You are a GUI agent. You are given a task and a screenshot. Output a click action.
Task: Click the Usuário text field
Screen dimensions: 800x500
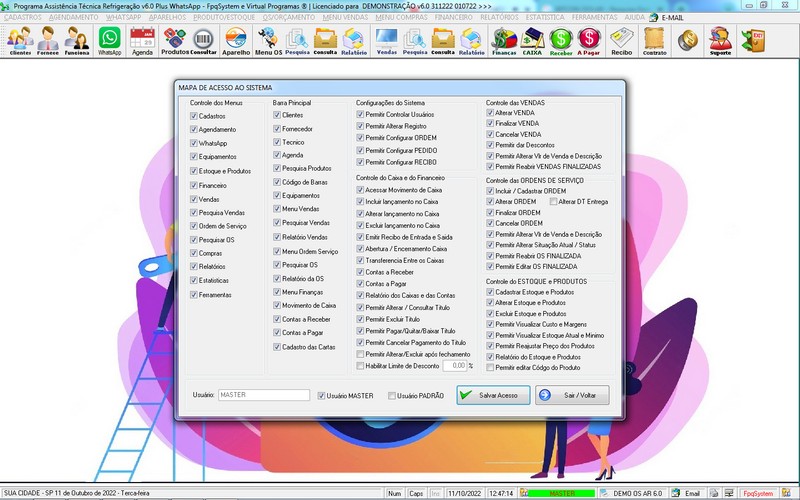(263, 395)
